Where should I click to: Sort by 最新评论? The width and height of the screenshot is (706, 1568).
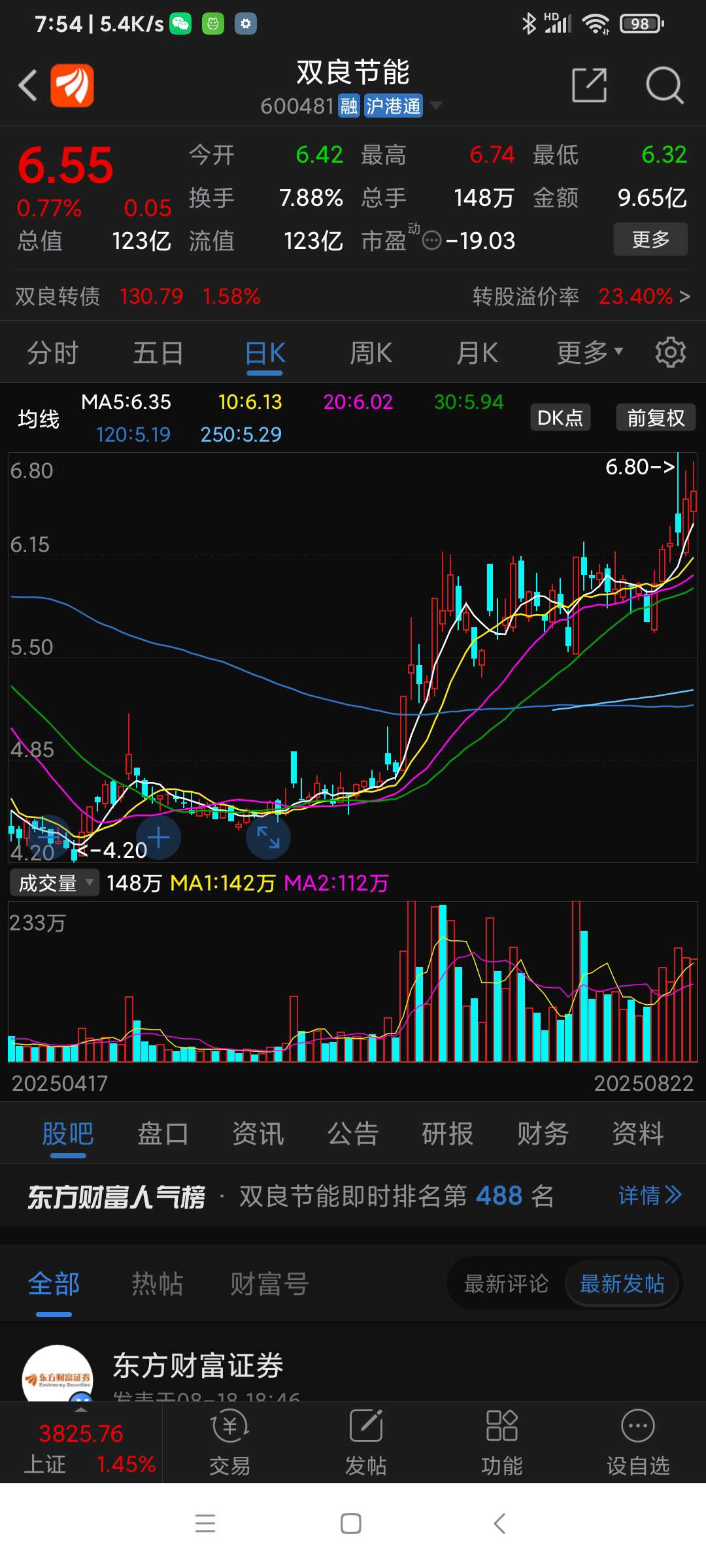(507, 1284)
